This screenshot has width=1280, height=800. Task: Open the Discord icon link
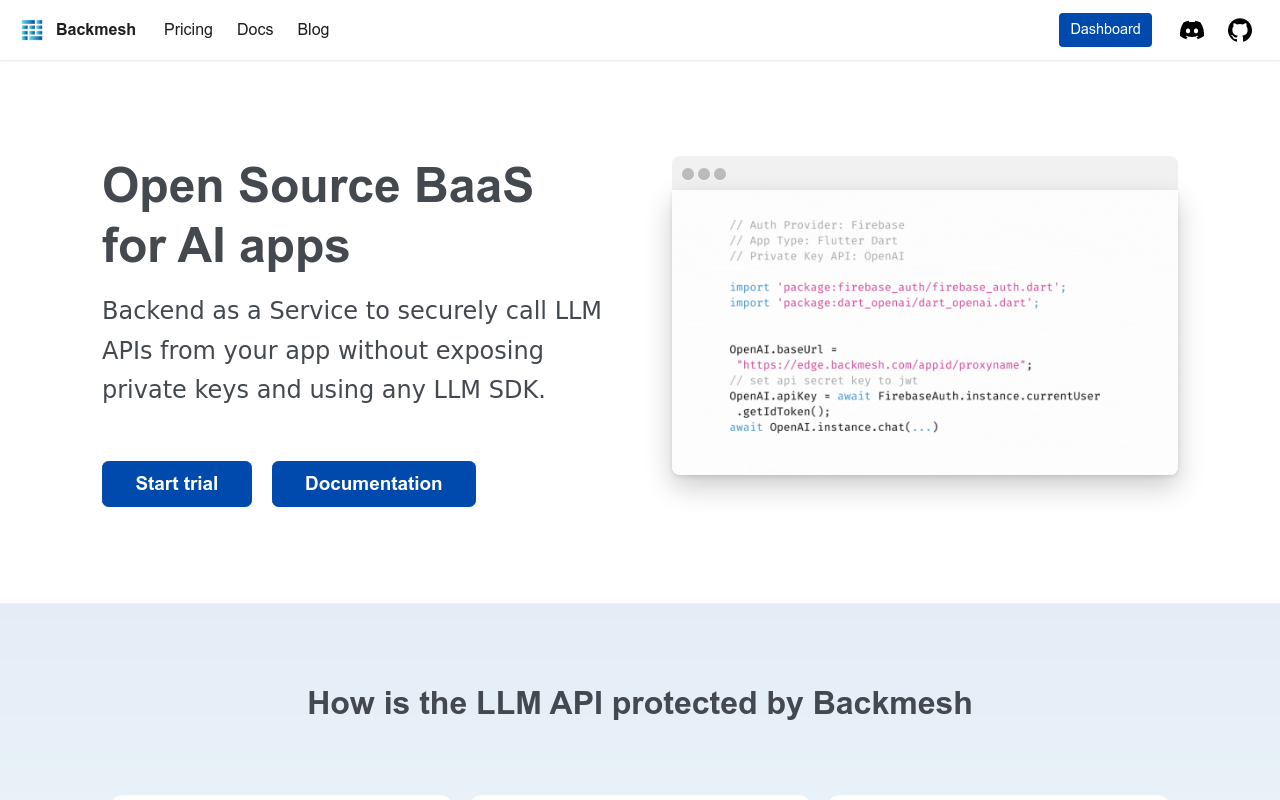[1192, 30]
